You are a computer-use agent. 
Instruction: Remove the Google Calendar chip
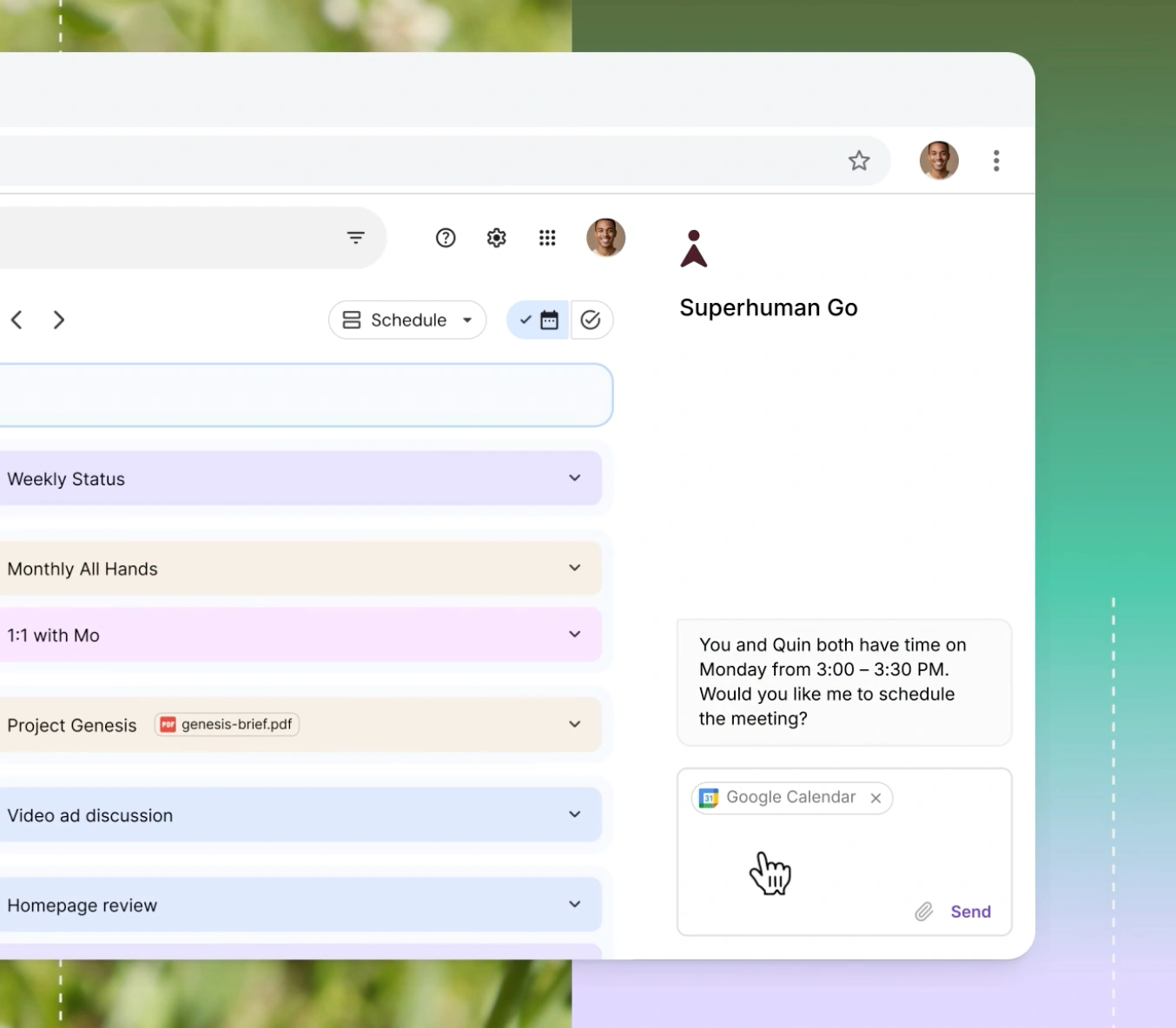[x=875, y=798]
